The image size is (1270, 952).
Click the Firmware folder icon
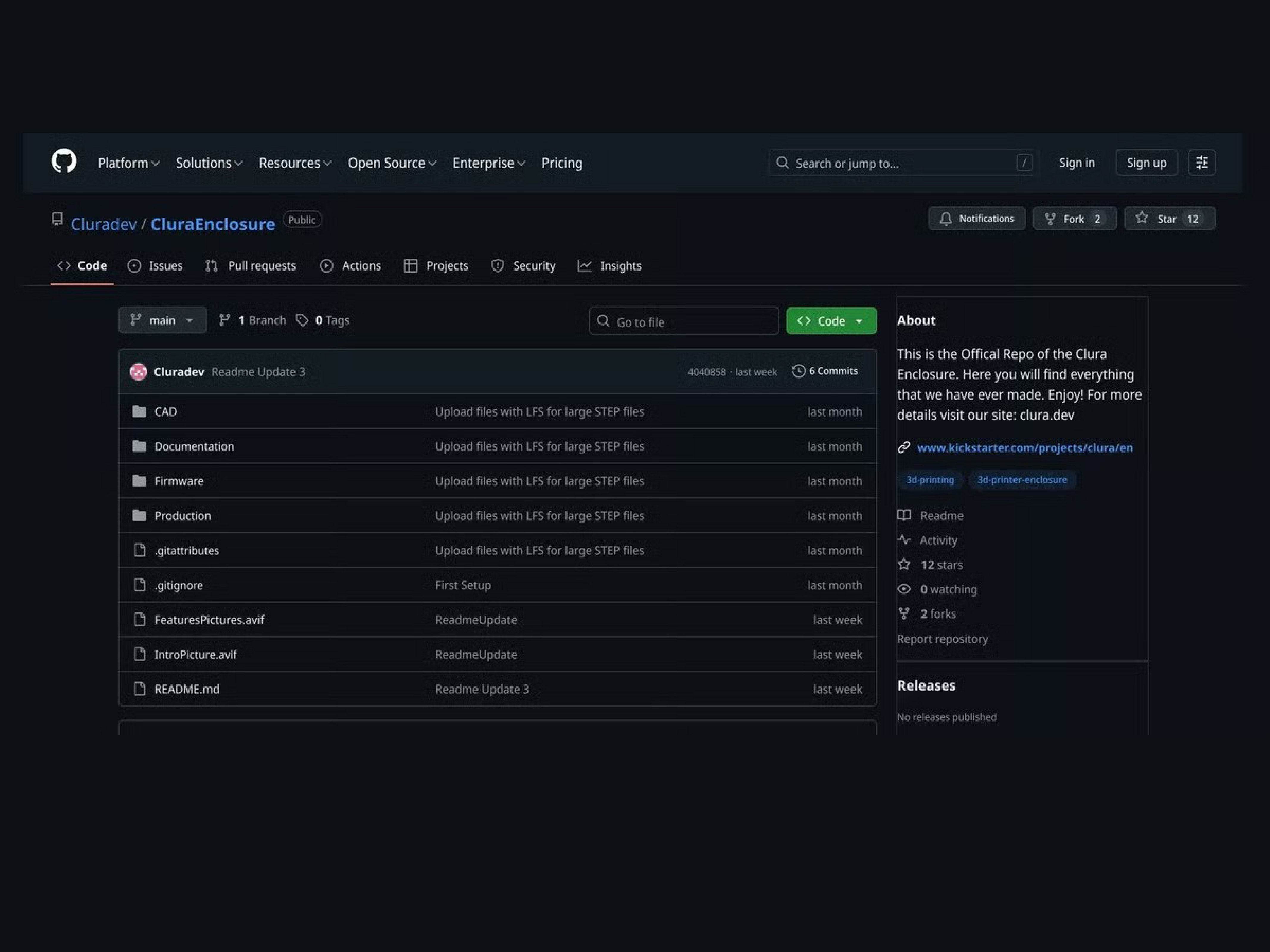click(x=139, y=481)
